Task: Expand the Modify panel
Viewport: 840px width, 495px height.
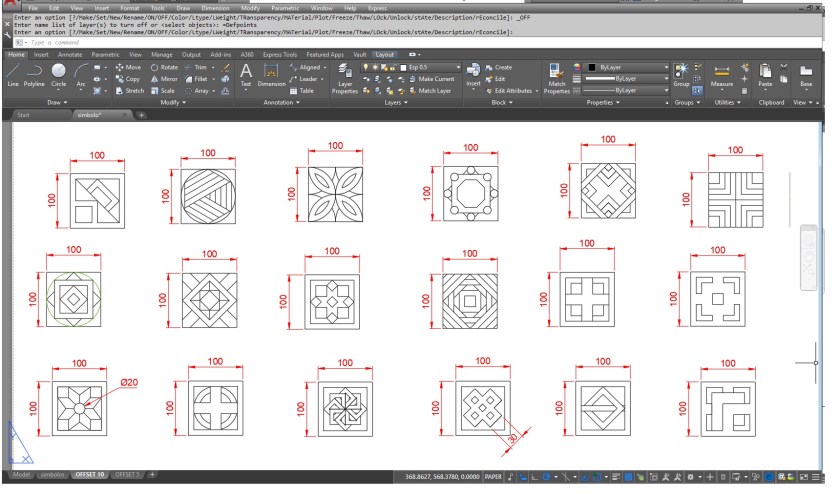Action: [173, 102]
